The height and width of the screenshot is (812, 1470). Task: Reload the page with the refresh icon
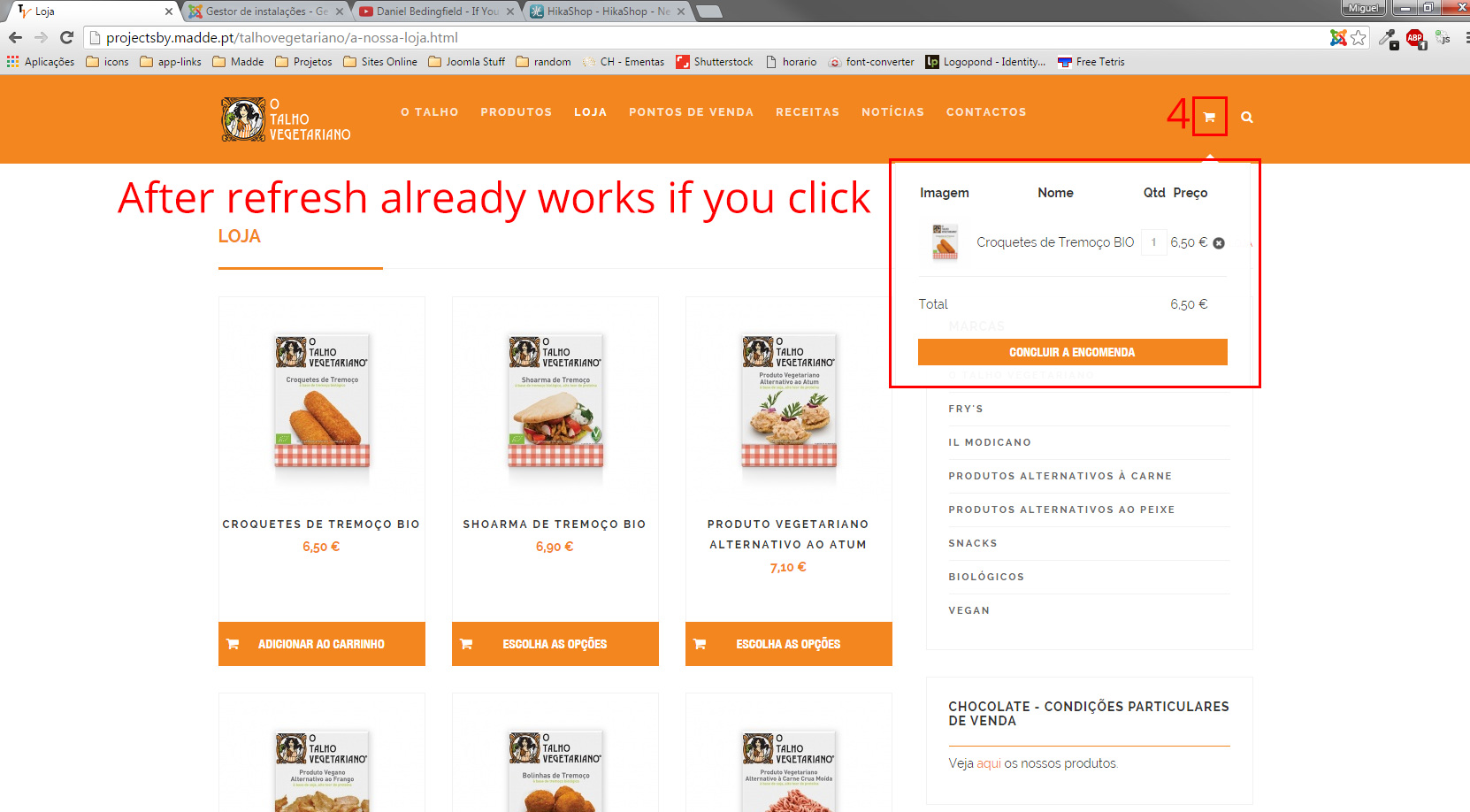coord(66,37)
